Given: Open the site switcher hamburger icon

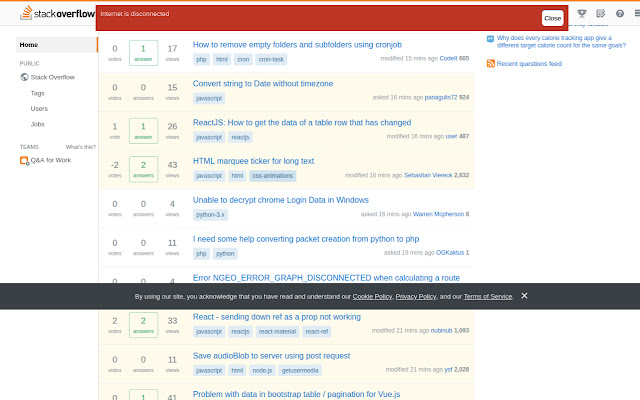Looking at the screenshot, I should point(636,14).
